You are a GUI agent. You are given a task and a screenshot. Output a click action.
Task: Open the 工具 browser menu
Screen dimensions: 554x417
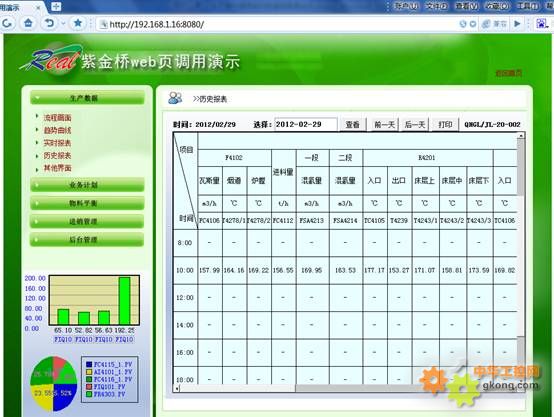coord(528,6)
